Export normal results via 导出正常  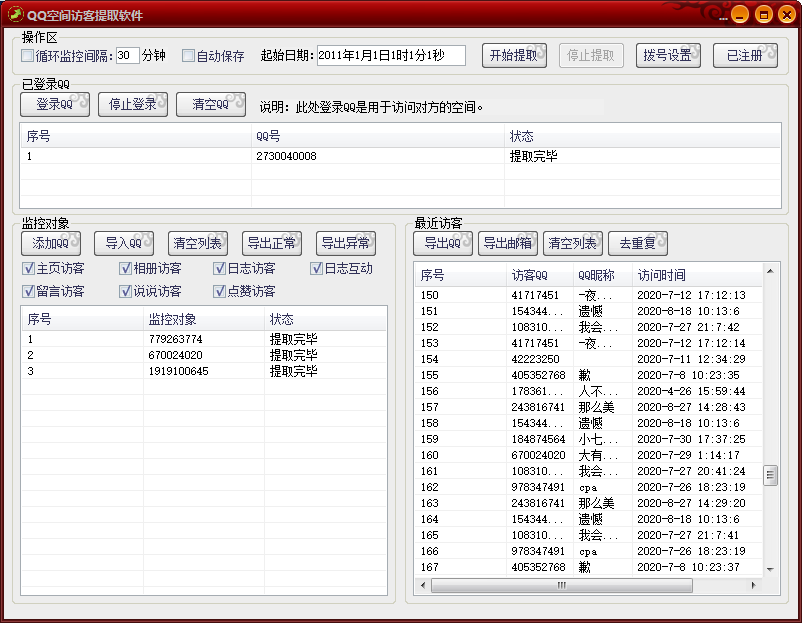click(x=272, y=243)
